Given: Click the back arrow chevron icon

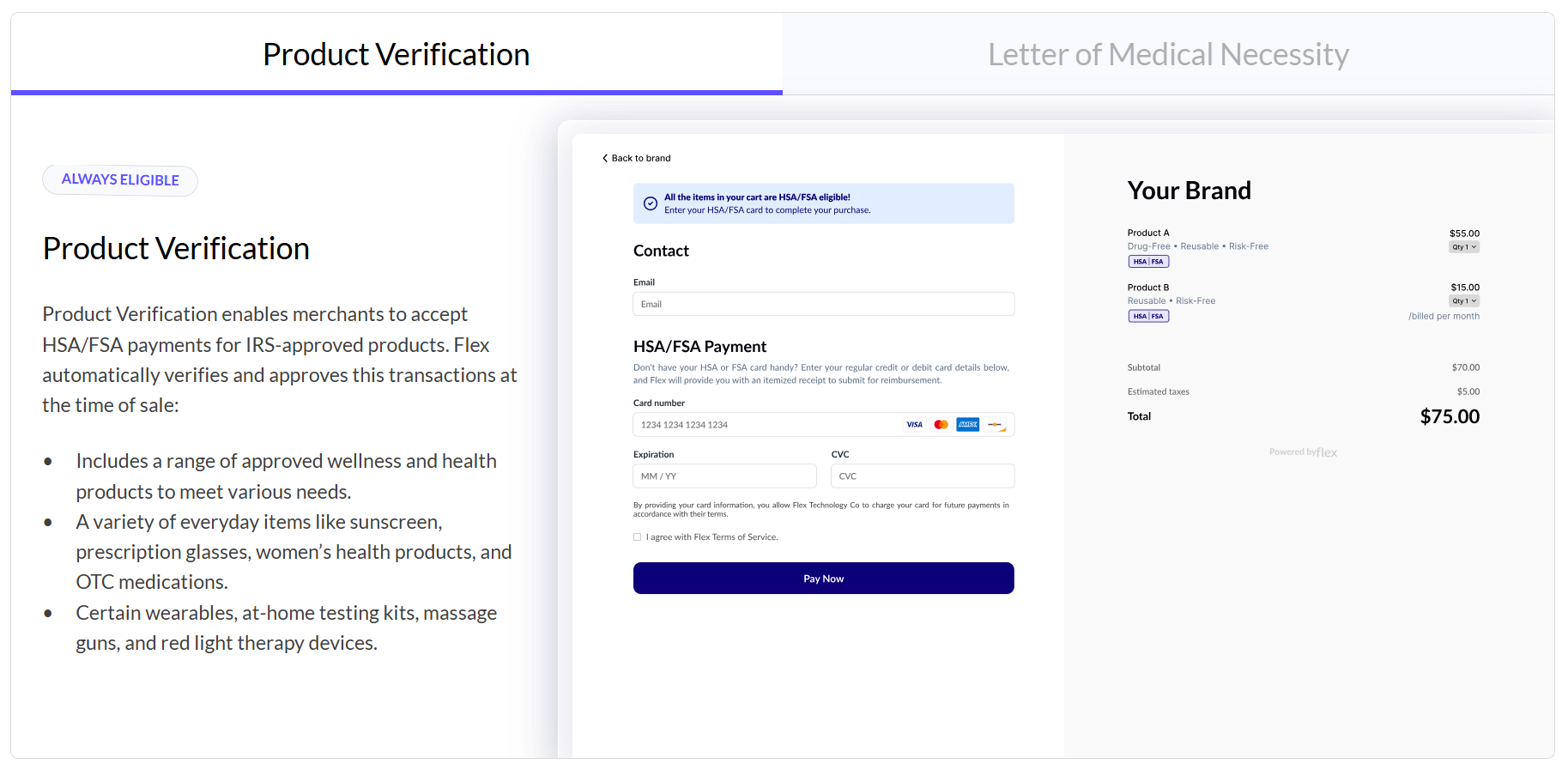Looking at the screenshot, I should pos(605,159).
